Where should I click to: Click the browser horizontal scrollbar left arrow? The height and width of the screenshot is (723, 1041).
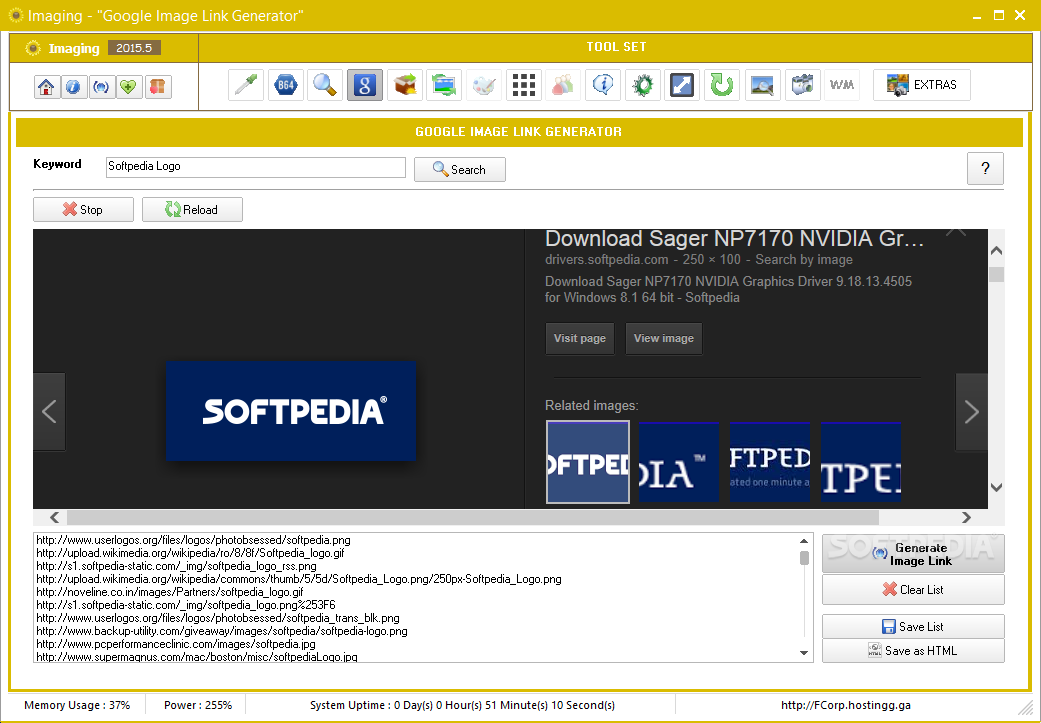click(x=54, y=517)
